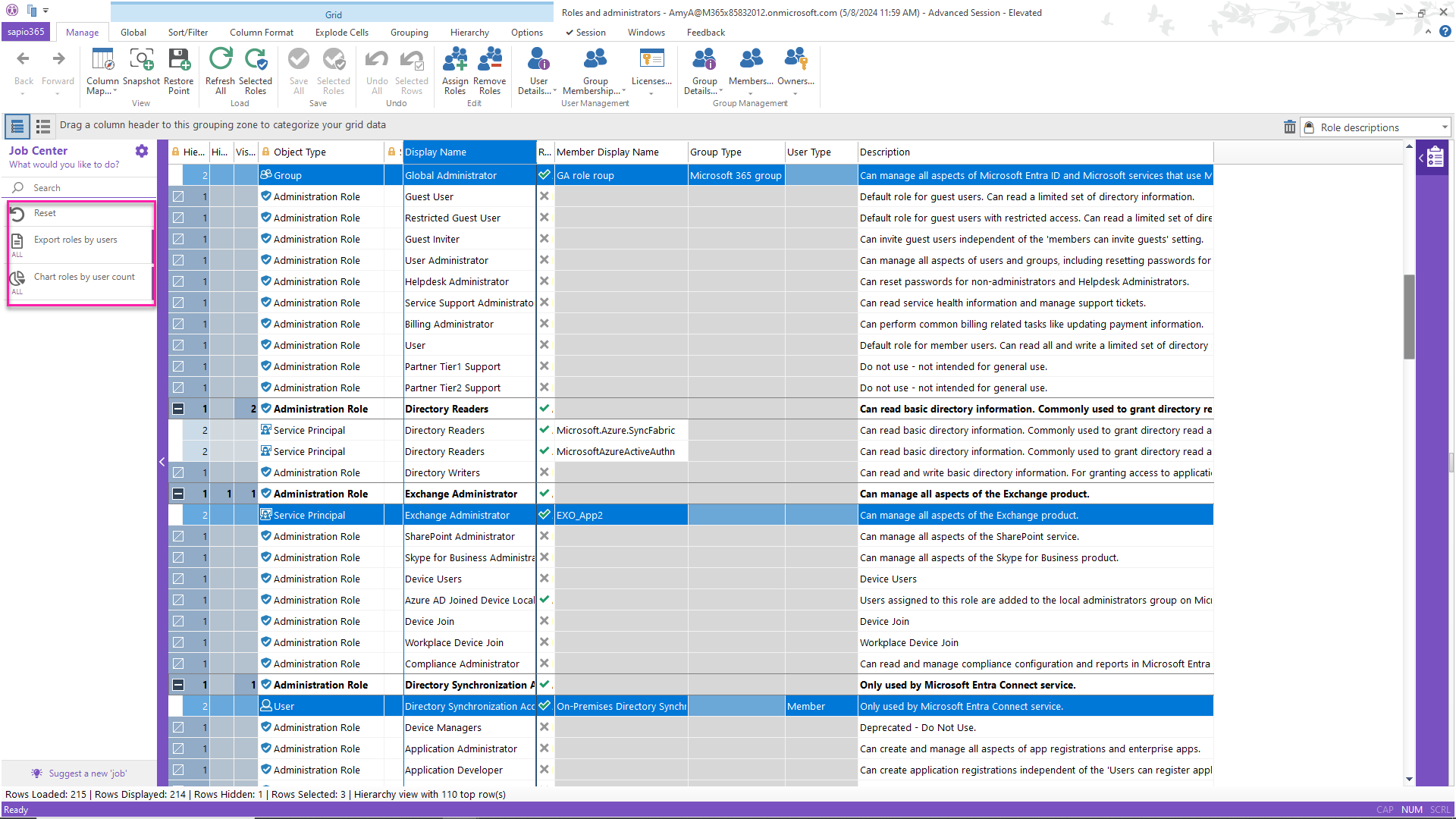1456x819 pixels.
Task: Tick checkbox for Restricted Guest User row
Action: click(178, 218)
